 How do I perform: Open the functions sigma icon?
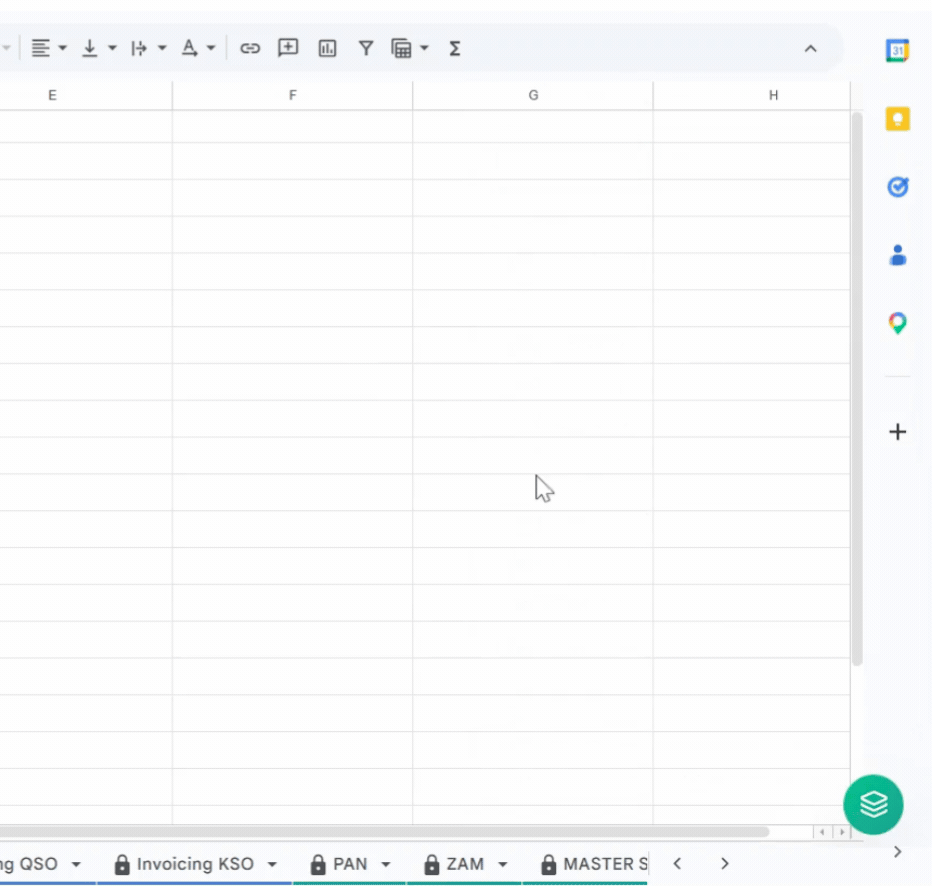click(x=454, y=48)
